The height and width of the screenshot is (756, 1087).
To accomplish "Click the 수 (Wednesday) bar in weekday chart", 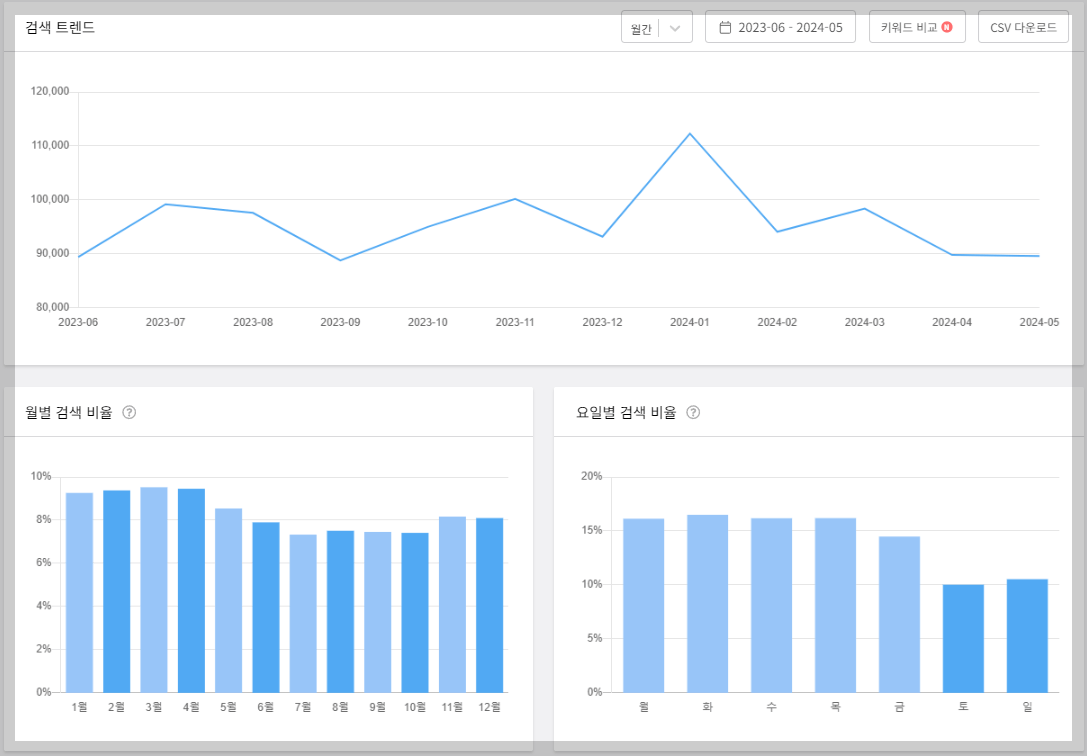I will 772,605.
